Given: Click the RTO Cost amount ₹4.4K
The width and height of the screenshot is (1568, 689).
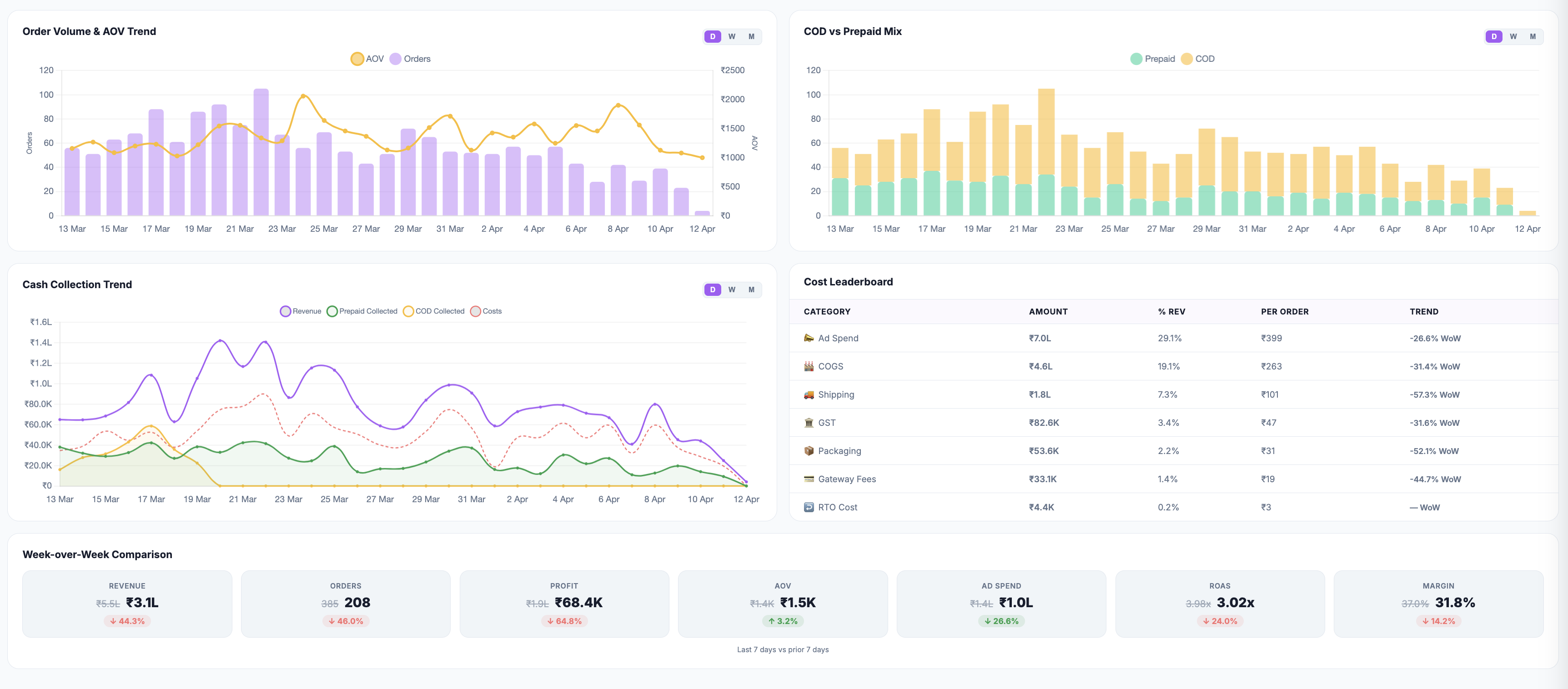Looking at the screenshot, I should tap(1041, 507).
